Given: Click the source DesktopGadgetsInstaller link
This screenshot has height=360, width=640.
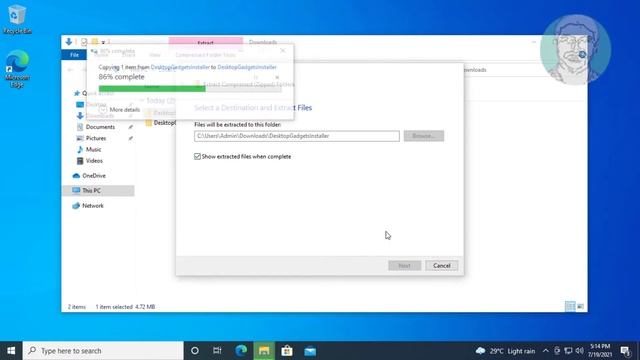Looking at the screenshot, I should click(x=180, y=67).
